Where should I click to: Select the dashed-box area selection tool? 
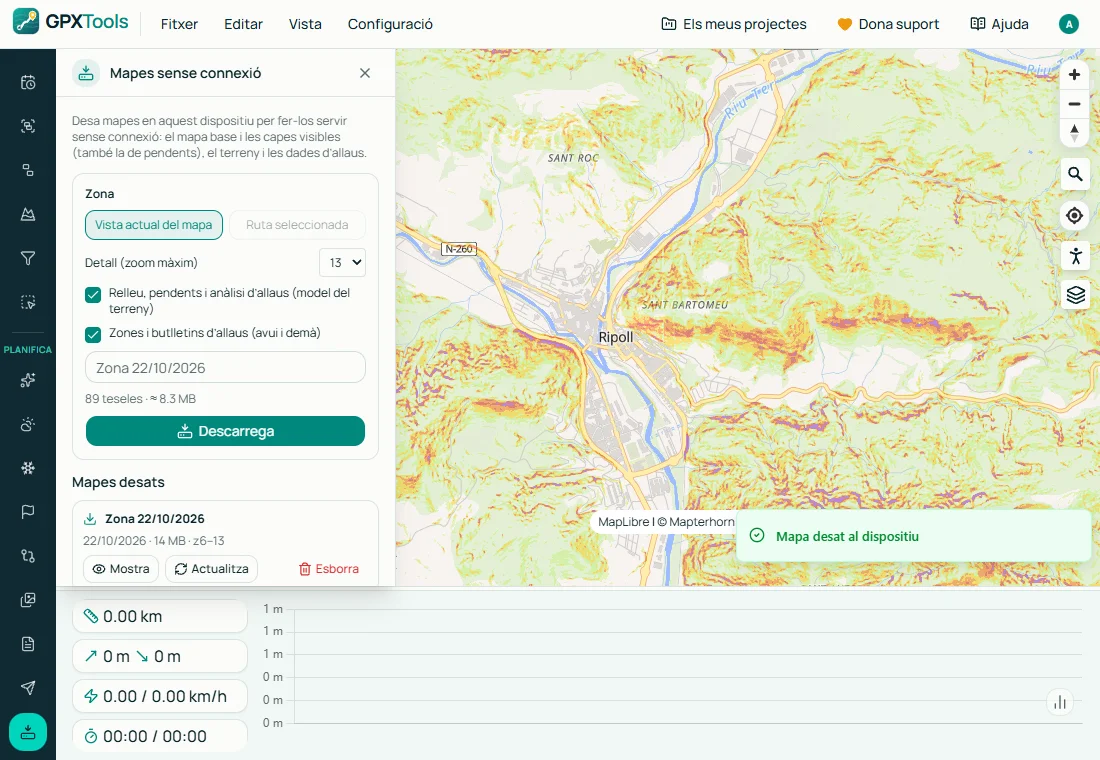coord(28,302)
